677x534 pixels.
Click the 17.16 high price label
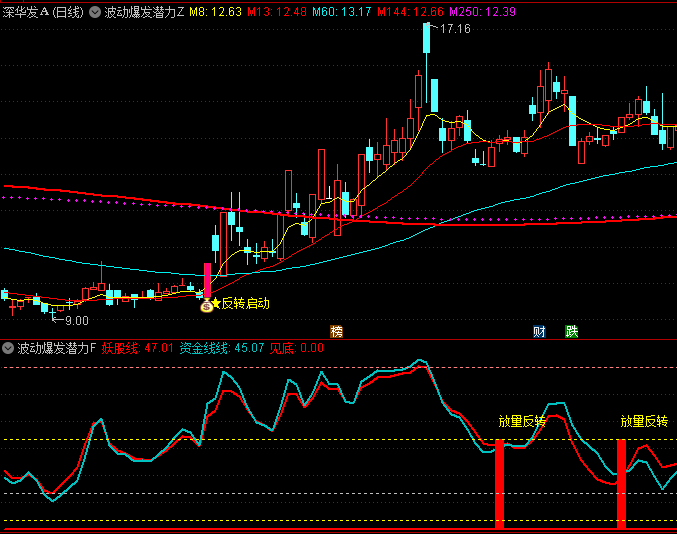[x=455, y=29]
